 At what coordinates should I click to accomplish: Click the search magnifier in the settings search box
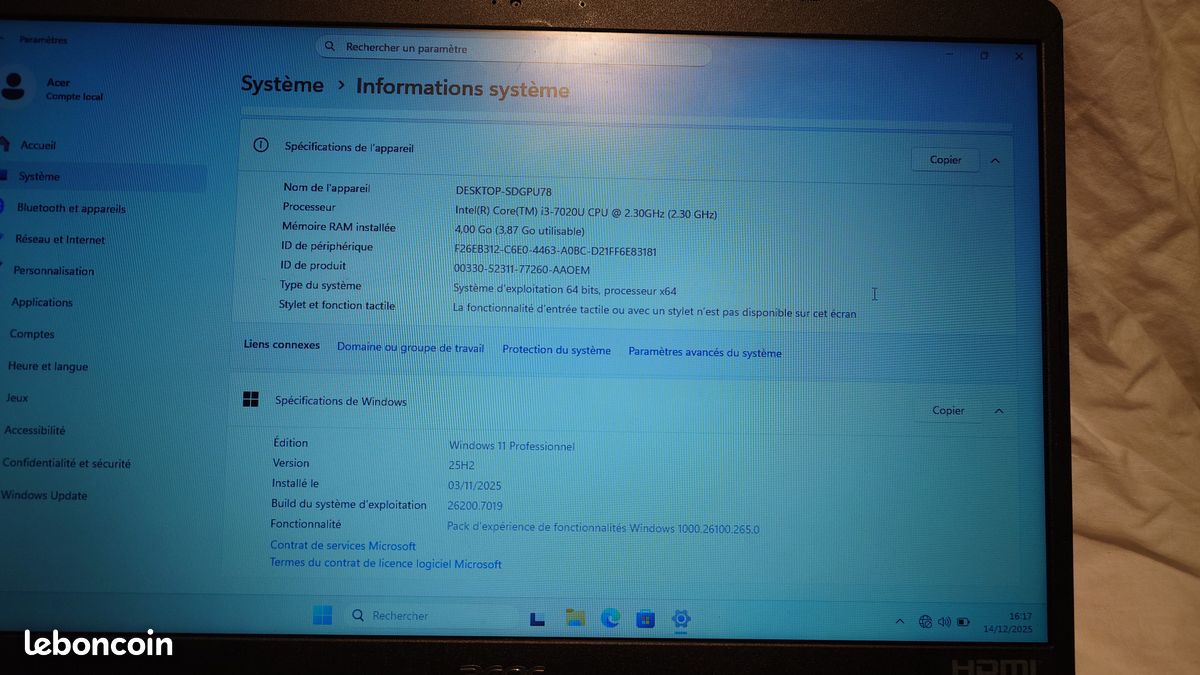tap(330, 46)
